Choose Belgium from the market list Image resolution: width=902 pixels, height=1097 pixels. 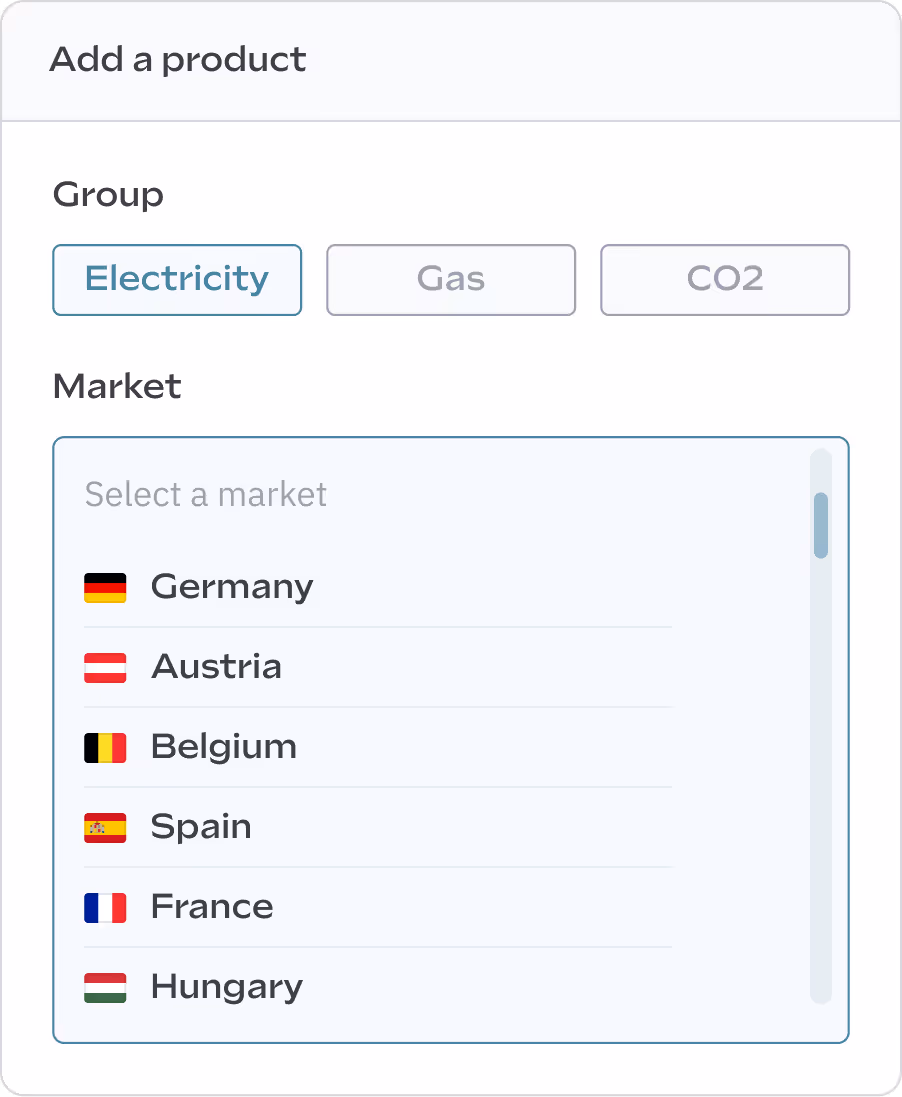pos(223,747)
